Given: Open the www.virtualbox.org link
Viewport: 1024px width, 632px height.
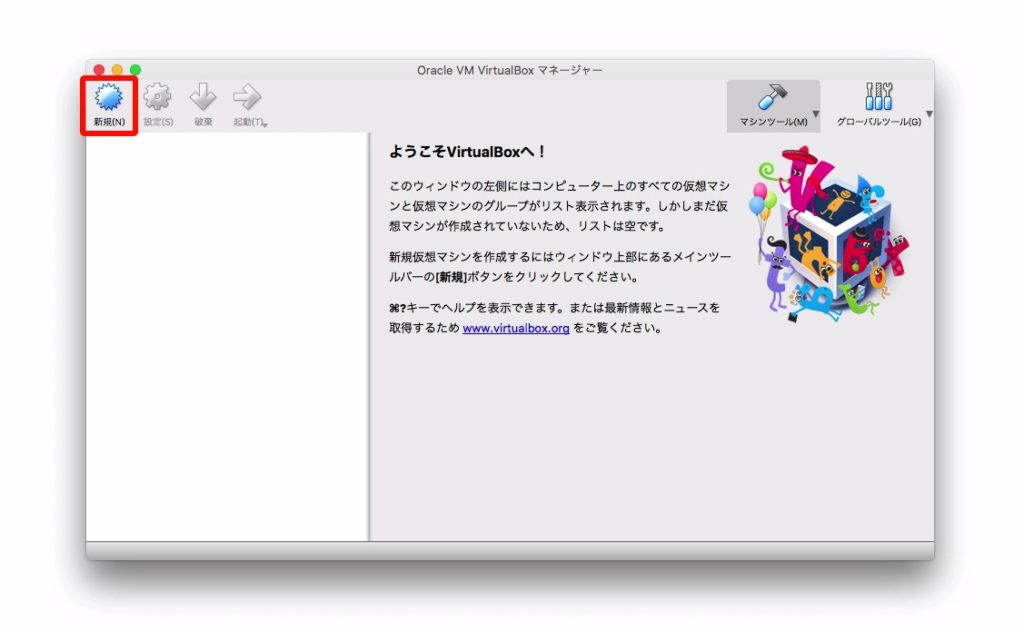Looking at the screenshot, I should 516,328.
